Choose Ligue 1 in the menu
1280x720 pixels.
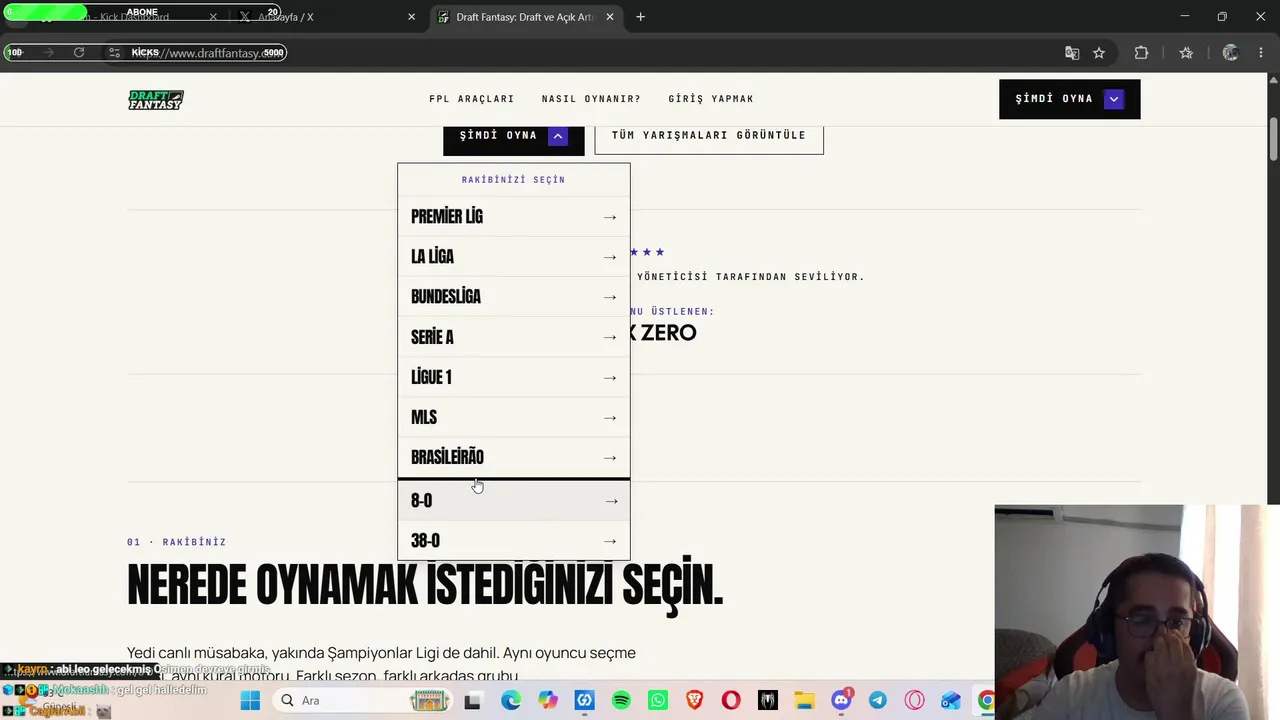point(514,377)
